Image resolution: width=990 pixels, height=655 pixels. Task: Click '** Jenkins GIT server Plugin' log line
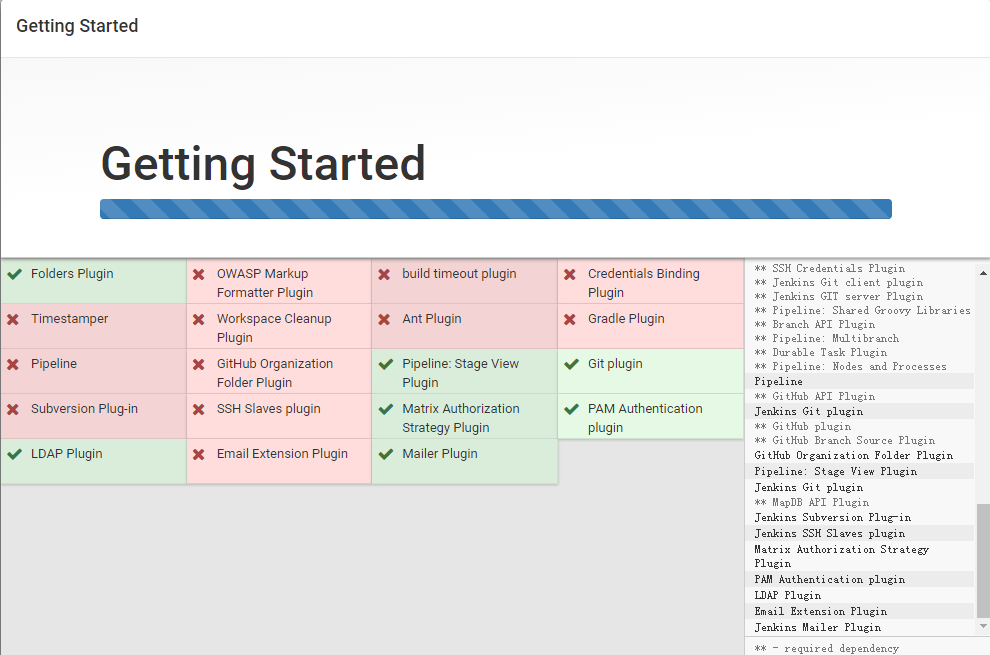point(838,296)
